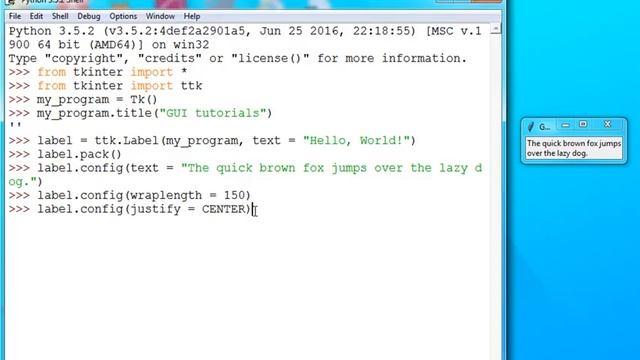Click the quick brown fox label text
Image resolution: width=640 pixels, height=360 pixels.
pyautogui.click(x=574, y=148)
